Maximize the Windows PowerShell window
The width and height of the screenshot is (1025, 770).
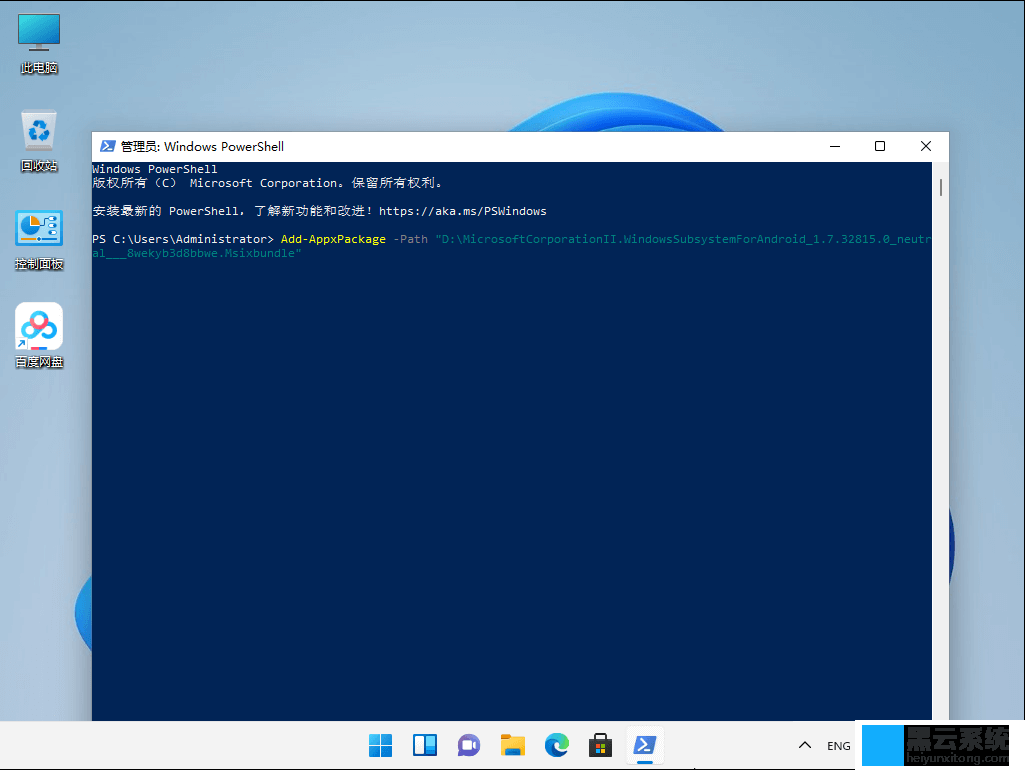tap(879, 146)
